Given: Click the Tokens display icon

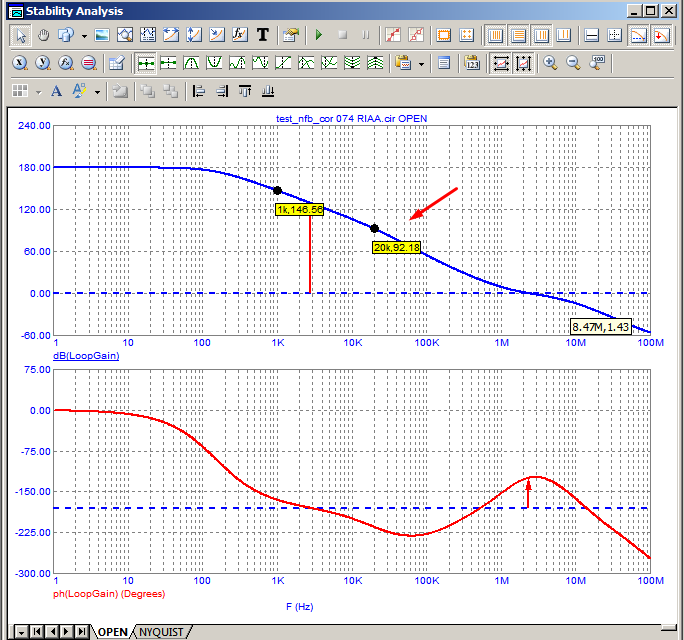Looking at the screenshot, I should (x=416, y=35).
